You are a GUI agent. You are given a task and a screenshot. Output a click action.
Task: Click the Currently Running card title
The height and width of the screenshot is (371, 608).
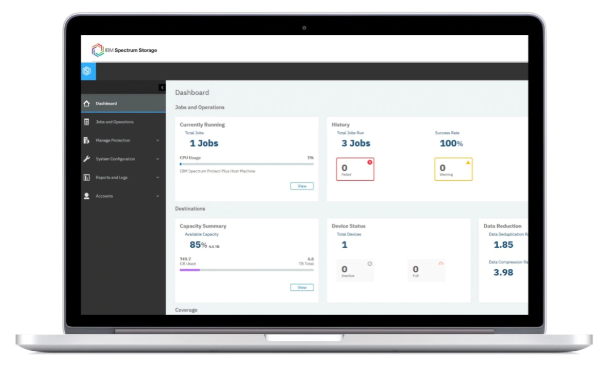coord(202,125)
